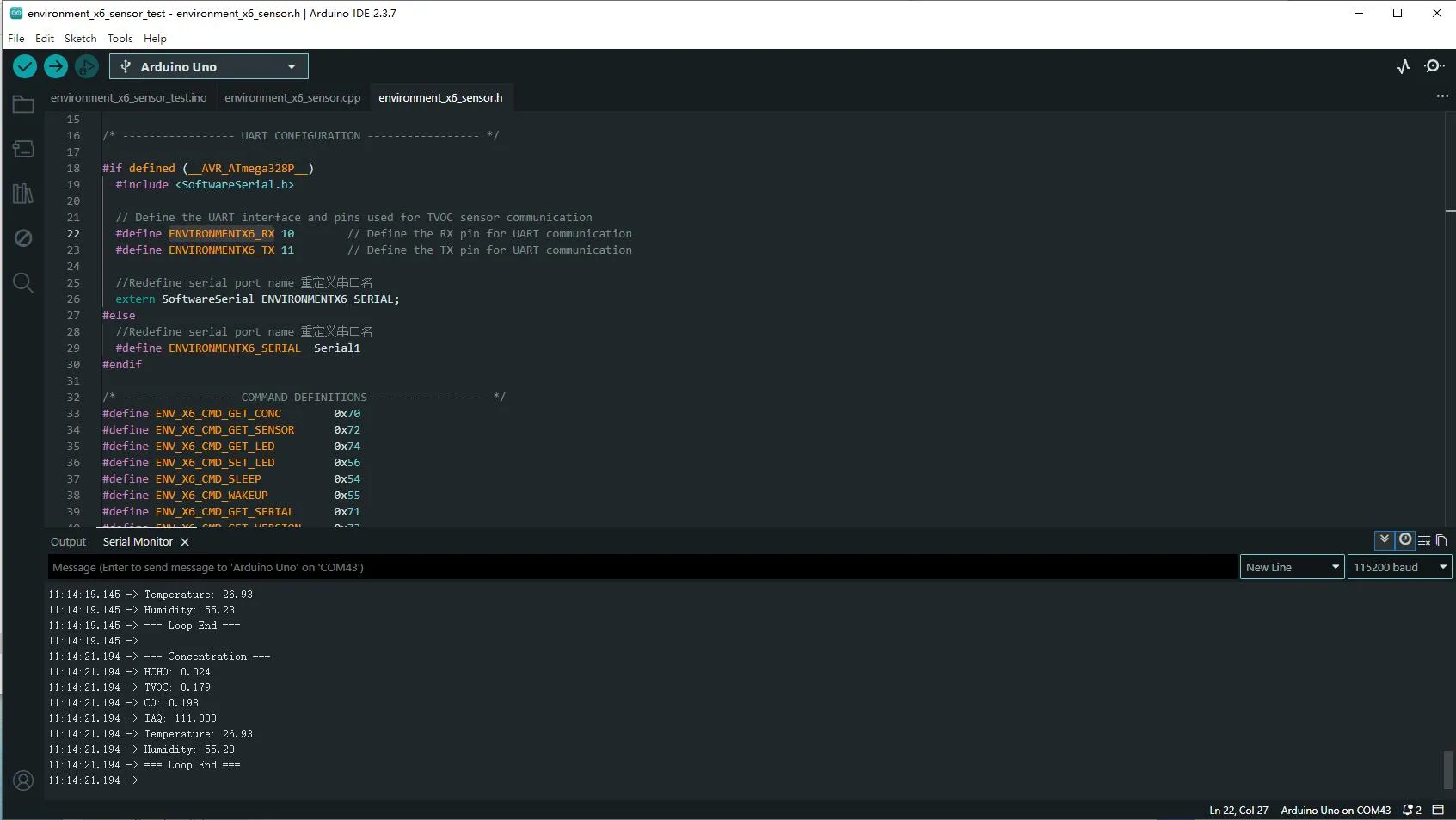Click the Verify sketch checkmark button
The width and height of the screenshot is (1456, 820).
pos(25,66)
